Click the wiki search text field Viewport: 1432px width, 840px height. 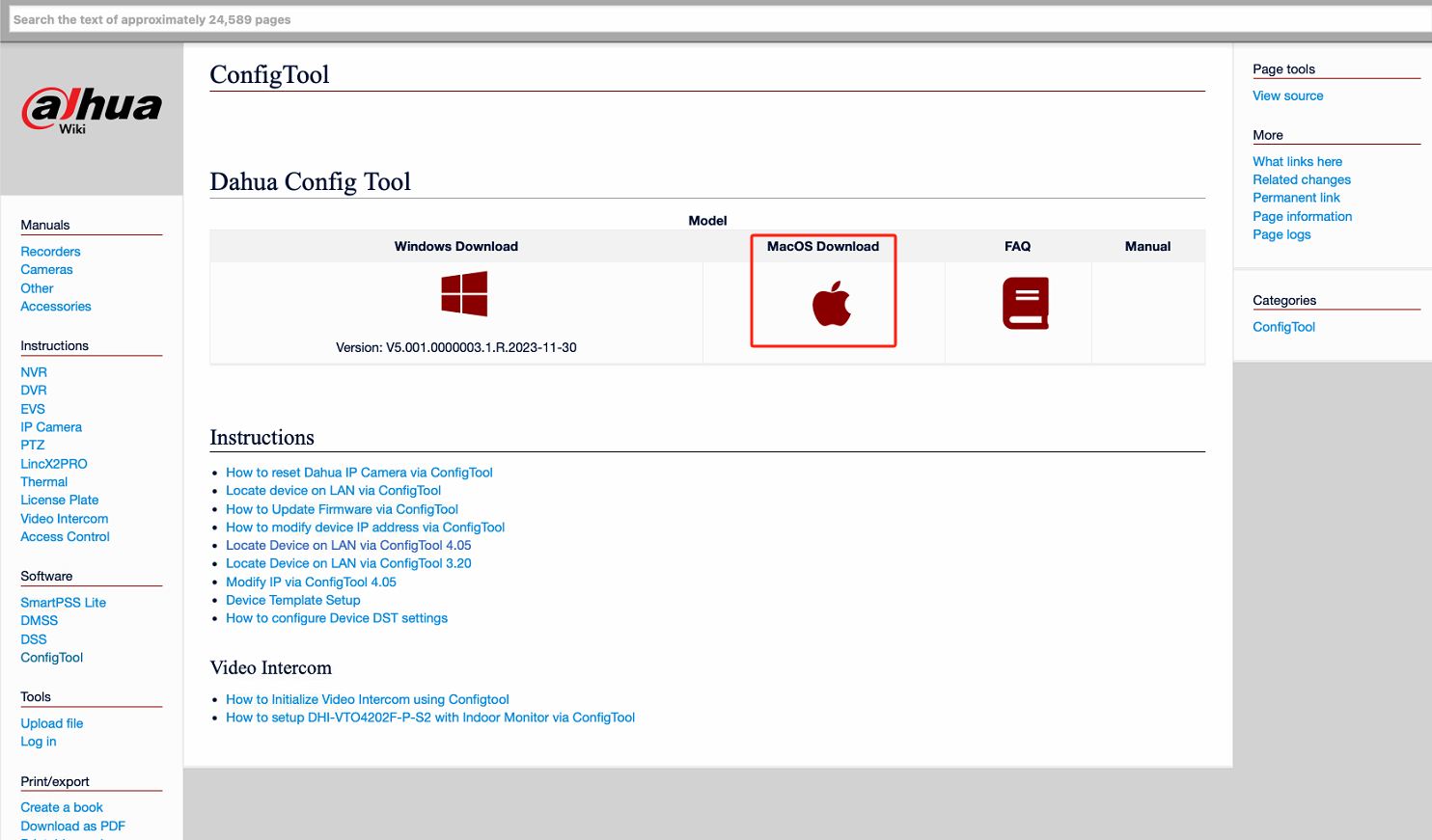point(714,19)
